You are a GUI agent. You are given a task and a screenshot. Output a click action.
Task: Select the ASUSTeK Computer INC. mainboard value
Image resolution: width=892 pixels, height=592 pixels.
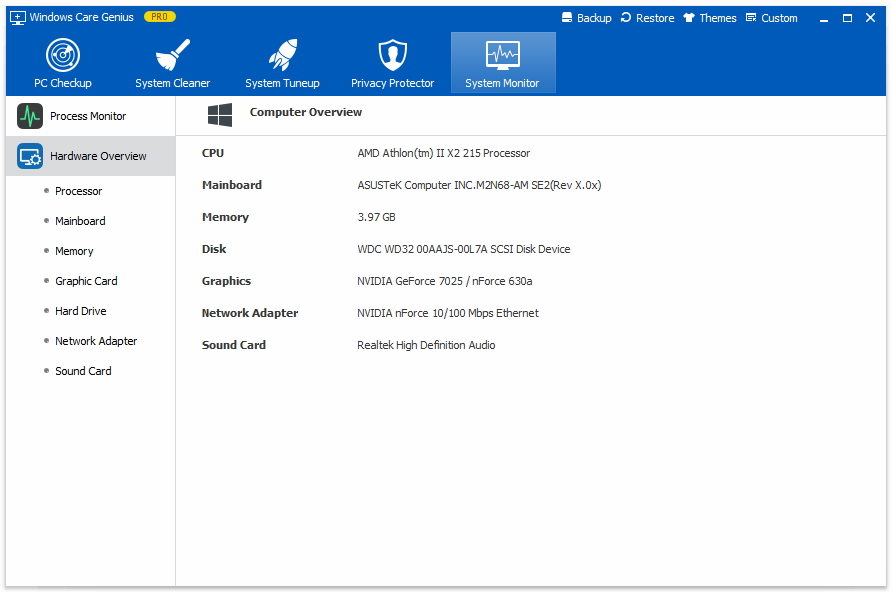(479, 185)
